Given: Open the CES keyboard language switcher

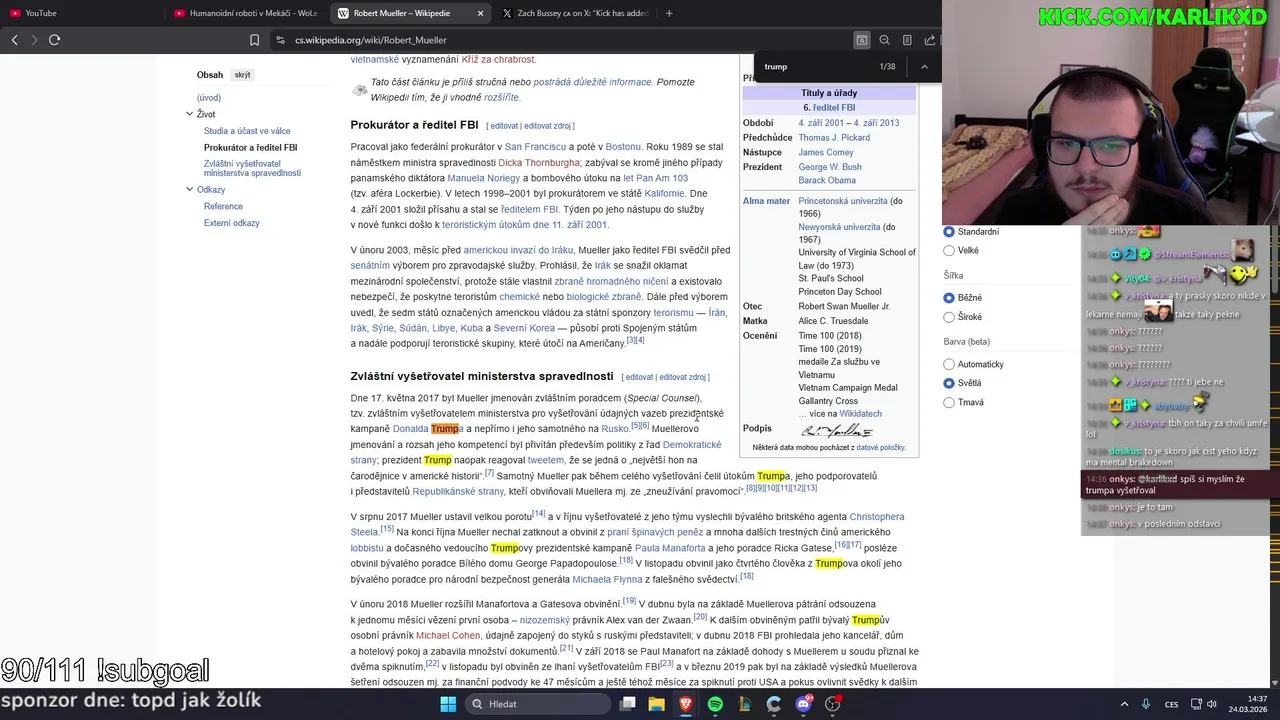Looking at the screenshot, I should [1171, 704].
